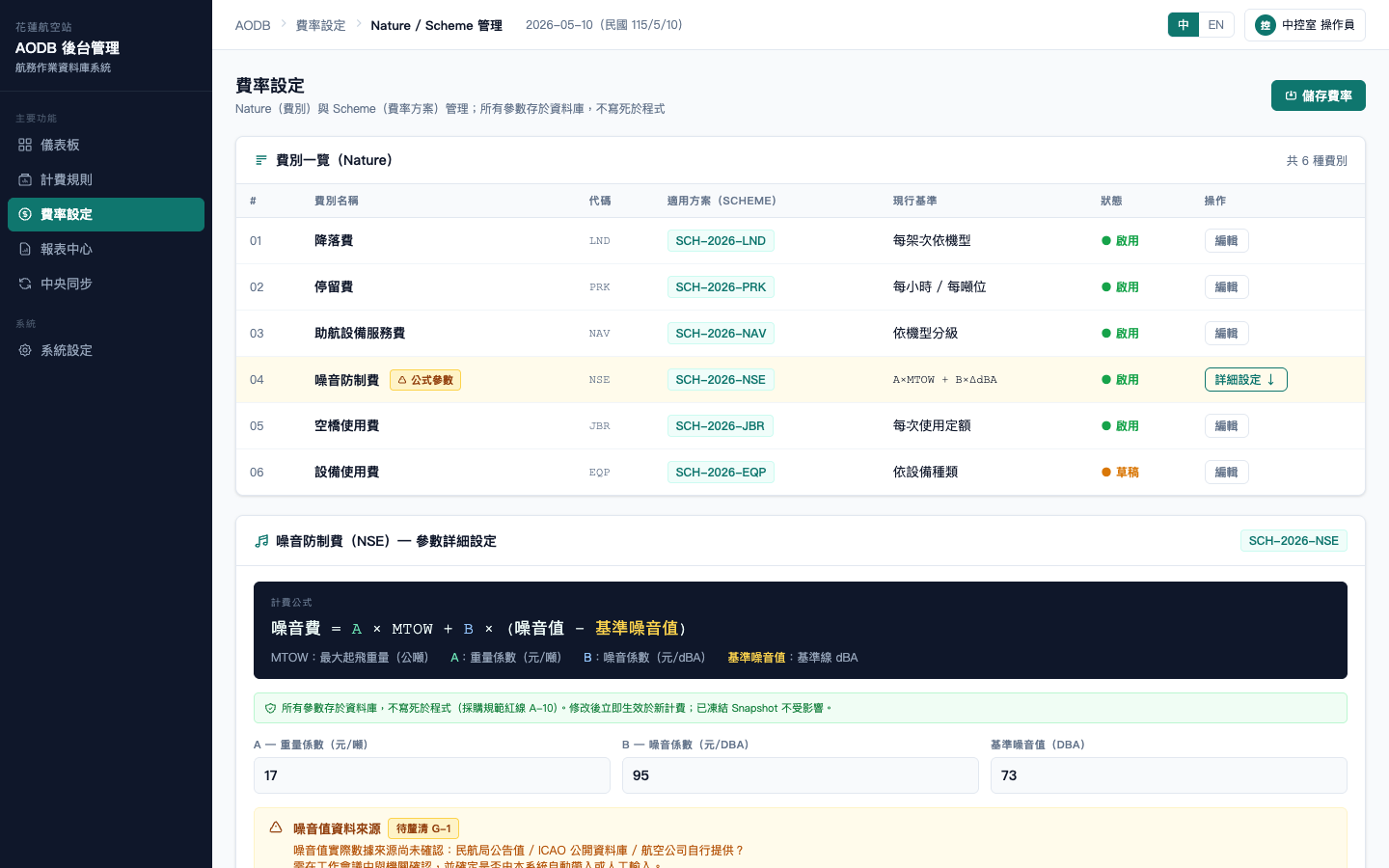Click the SCH-2026-NAV scheme tag

tap(721, 334)
